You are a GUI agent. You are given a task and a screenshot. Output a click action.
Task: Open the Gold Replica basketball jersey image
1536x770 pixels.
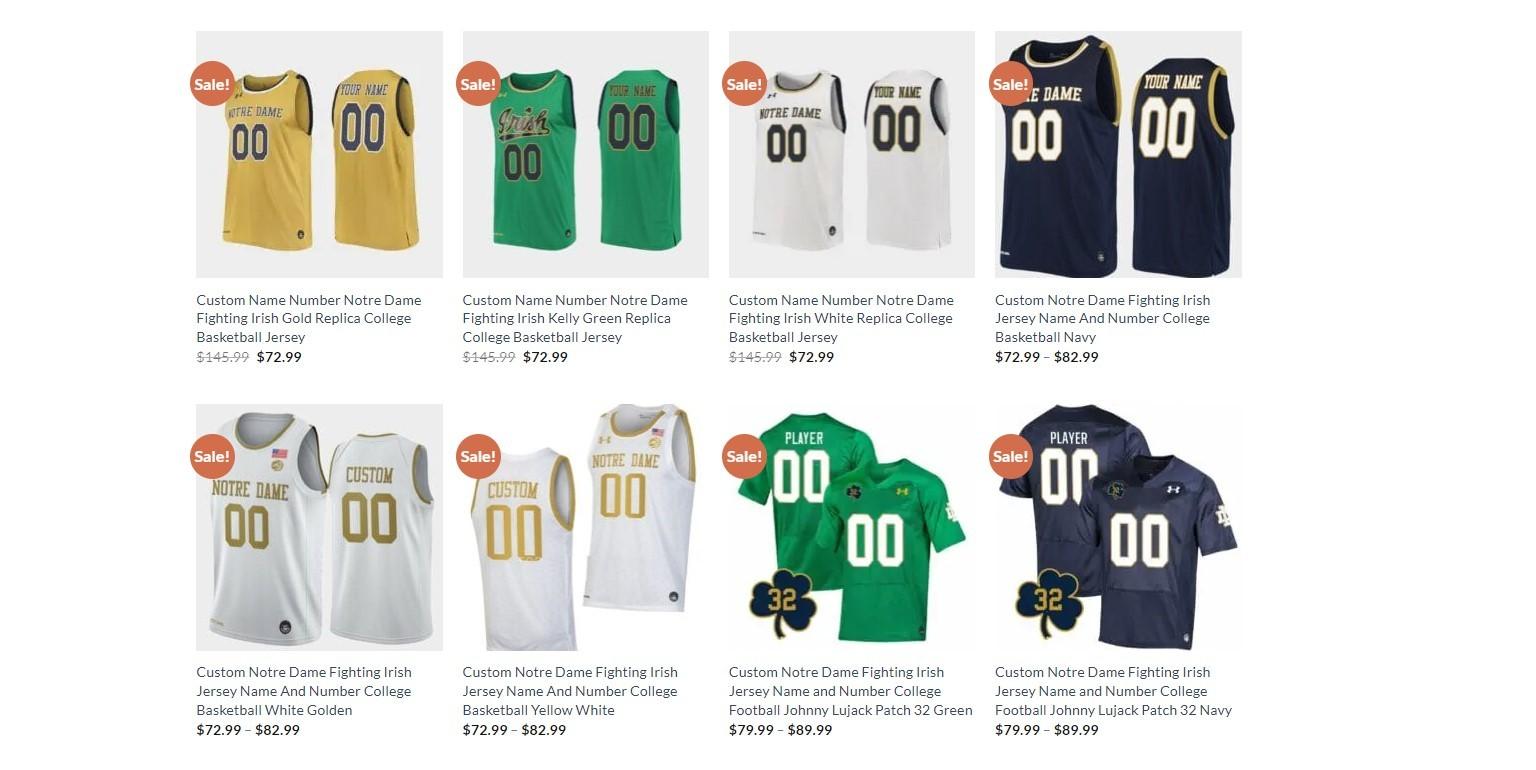click(319, 154)
